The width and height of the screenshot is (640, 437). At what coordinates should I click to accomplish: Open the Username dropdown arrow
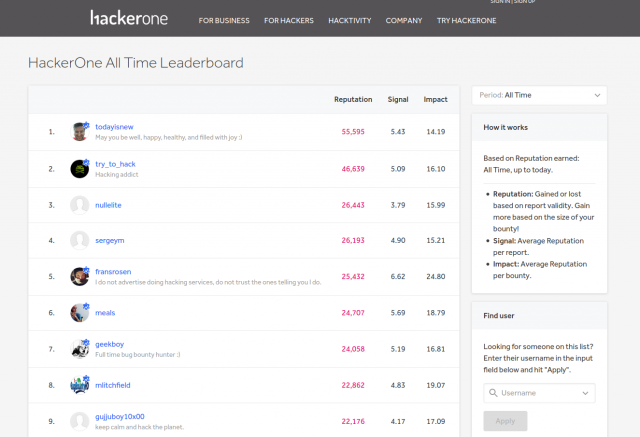(585, 393)
